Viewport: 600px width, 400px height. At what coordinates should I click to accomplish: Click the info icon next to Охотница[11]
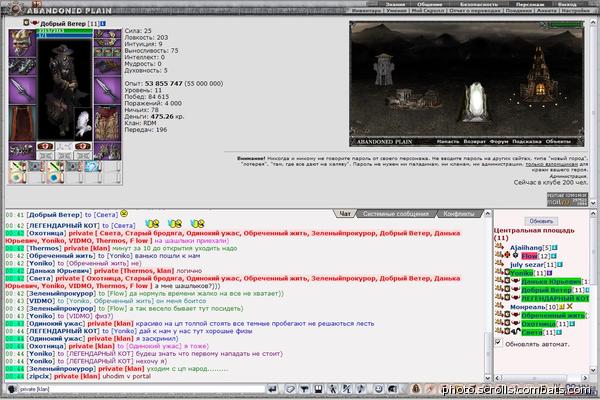click(x=572, y=324)
